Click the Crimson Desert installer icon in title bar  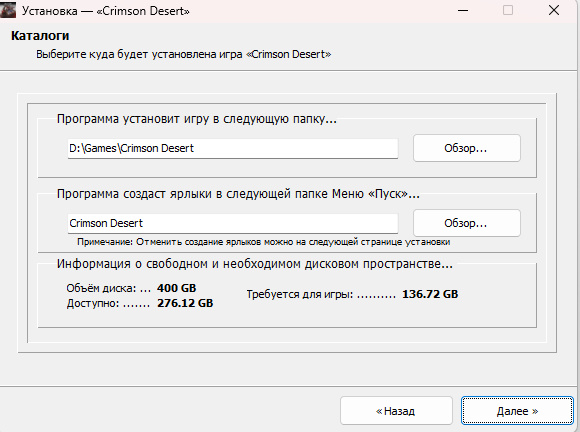click(x=8, y=10)
